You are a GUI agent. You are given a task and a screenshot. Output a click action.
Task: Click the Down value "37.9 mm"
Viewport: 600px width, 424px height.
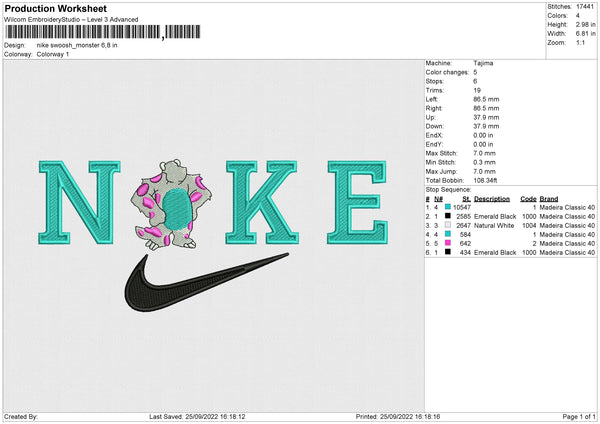pyautogui.click(x=486, y=126)
